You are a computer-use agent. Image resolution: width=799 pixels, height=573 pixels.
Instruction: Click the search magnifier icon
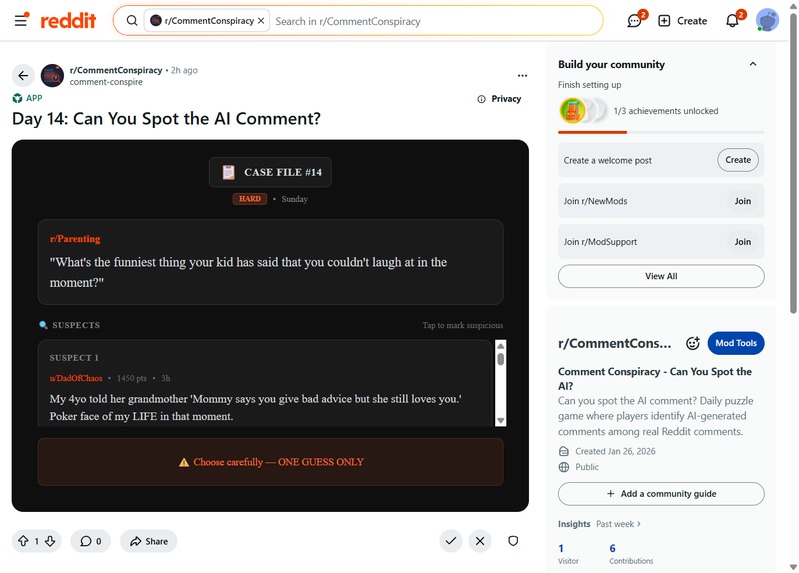point(132,21)
